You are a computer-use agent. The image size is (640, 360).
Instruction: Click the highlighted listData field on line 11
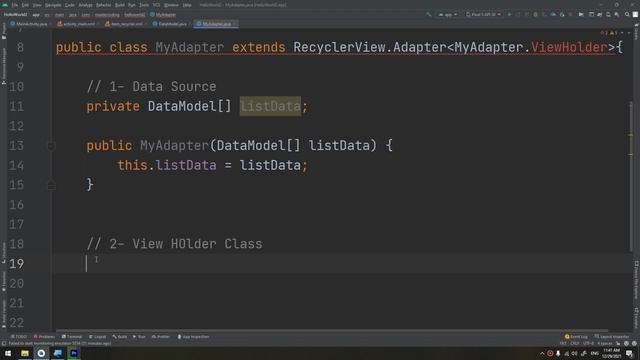click(x=270, y=107)
